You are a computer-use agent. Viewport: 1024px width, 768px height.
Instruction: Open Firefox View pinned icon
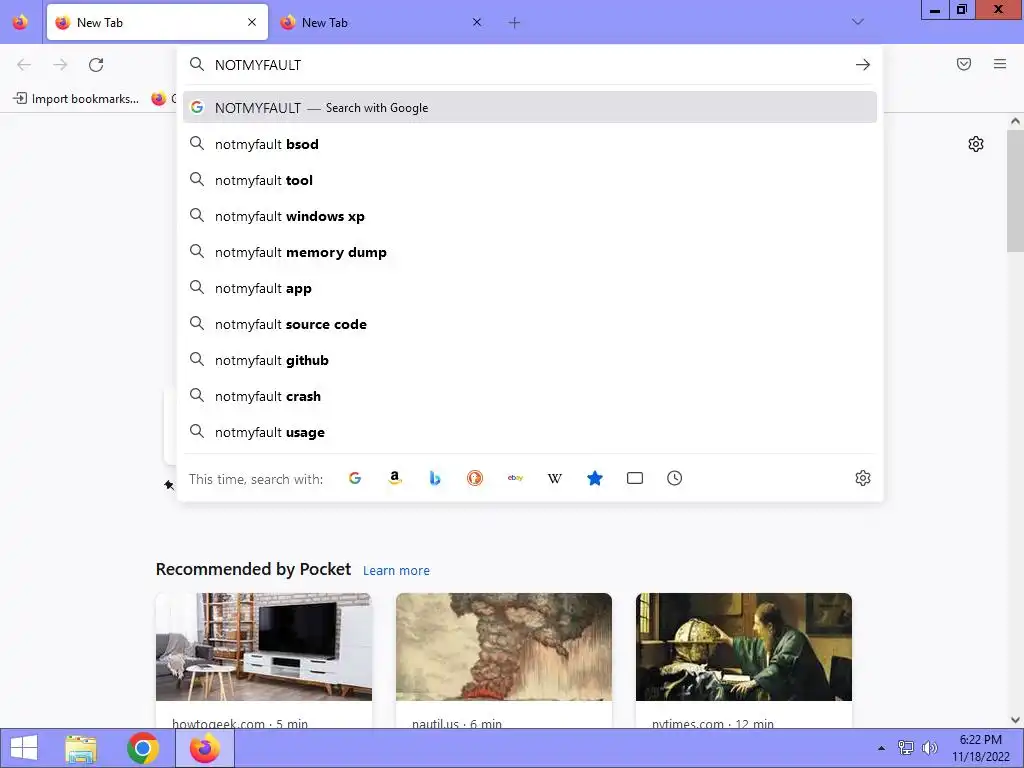pyautogui.click(x=20, y=22)
